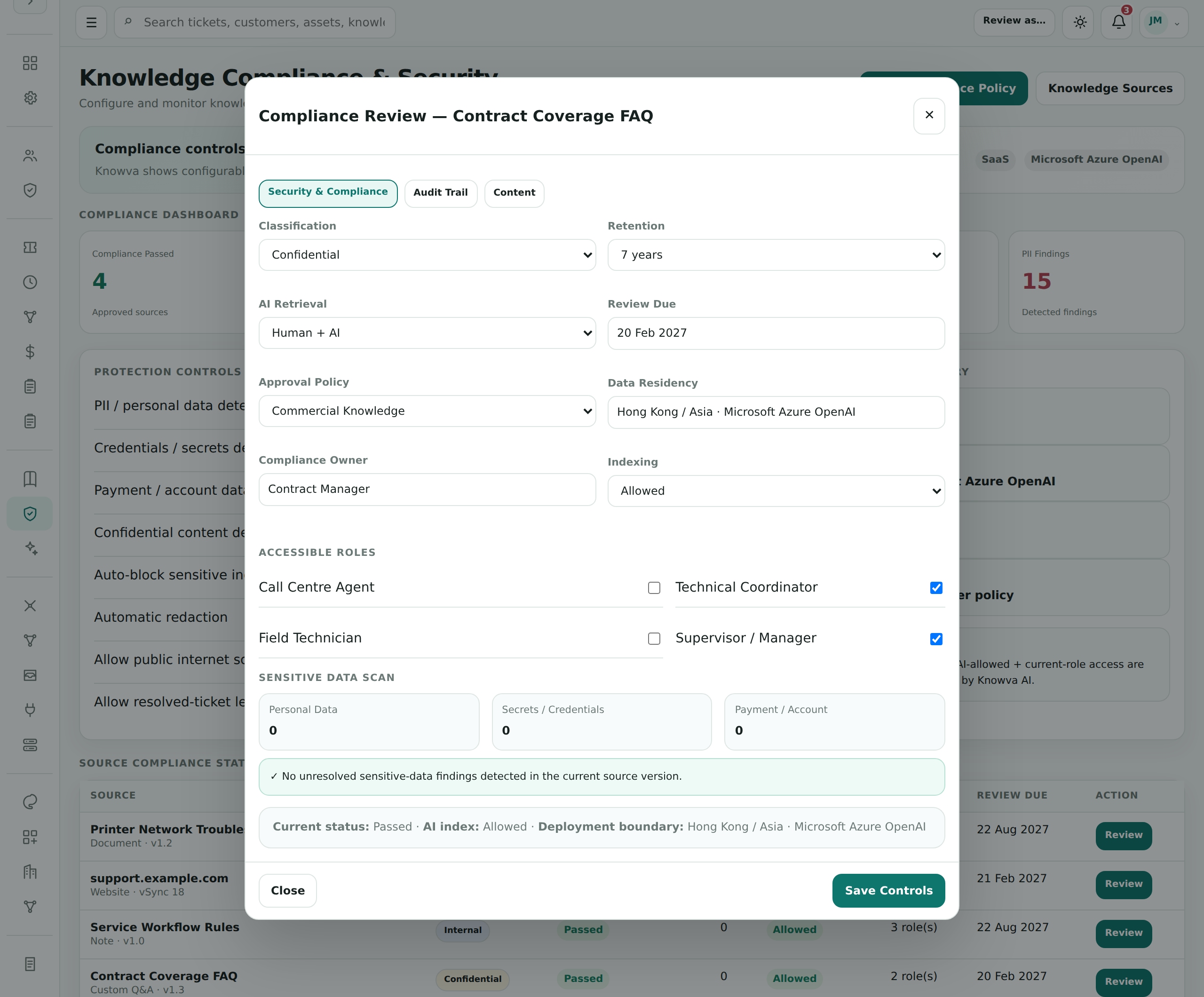Viewport: 1204px width, 997px height.
Task: Select the Security & Compliance tab
Action: [328, 193]
